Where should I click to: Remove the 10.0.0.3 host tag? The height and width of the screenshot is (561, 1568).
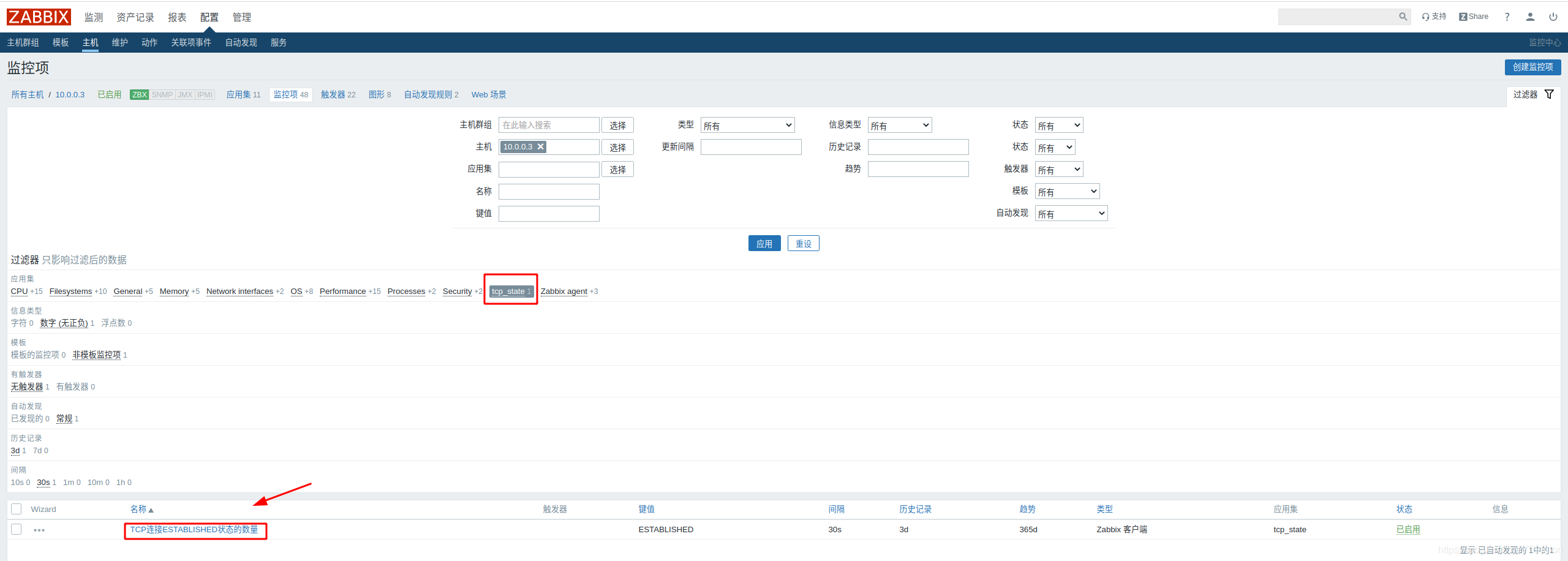click(541, 147)
